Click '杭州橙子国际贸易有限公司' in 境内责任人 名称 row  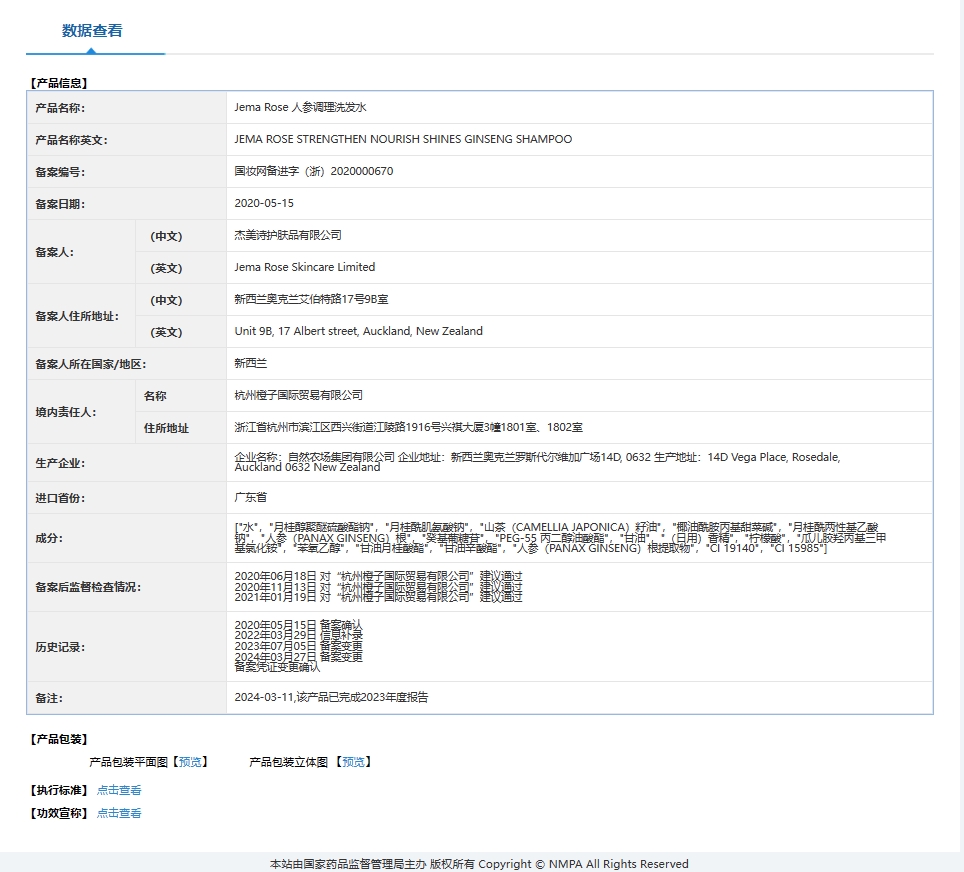click(x=298, y=395)
